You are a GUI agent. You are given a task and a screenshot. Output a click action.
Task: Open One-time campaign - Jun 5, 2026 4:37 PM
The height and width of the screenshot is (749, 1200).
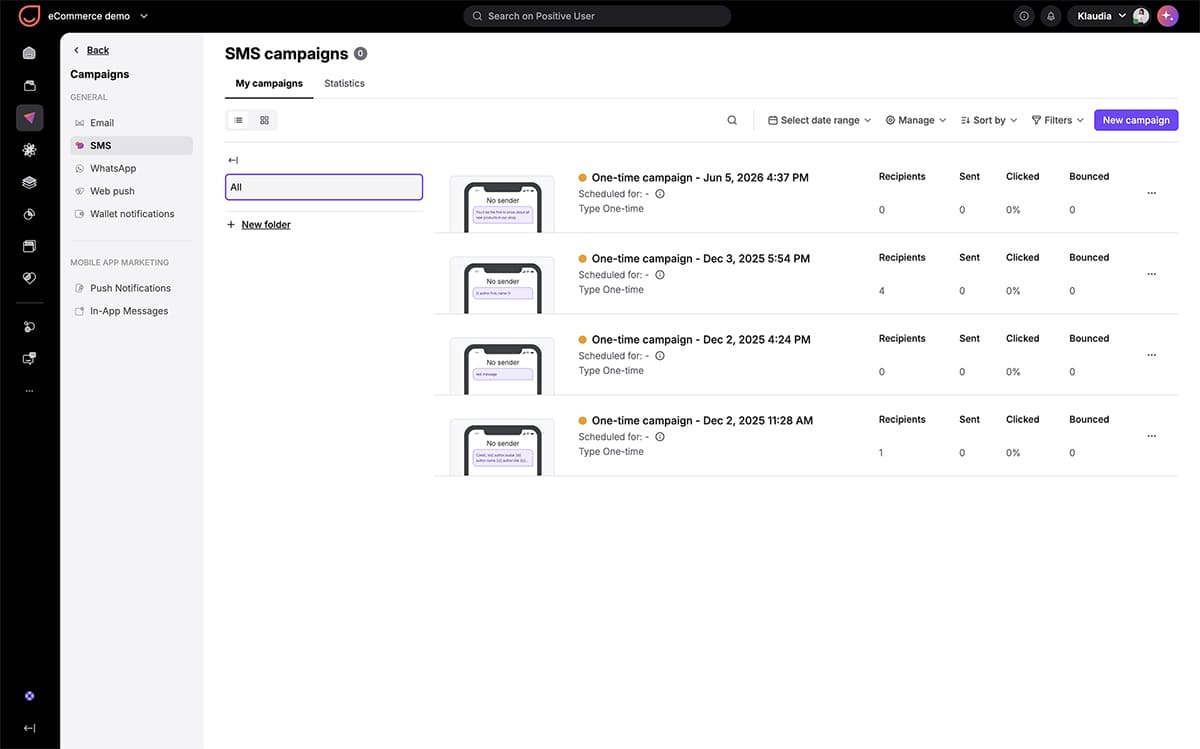[x=700, y=178]
